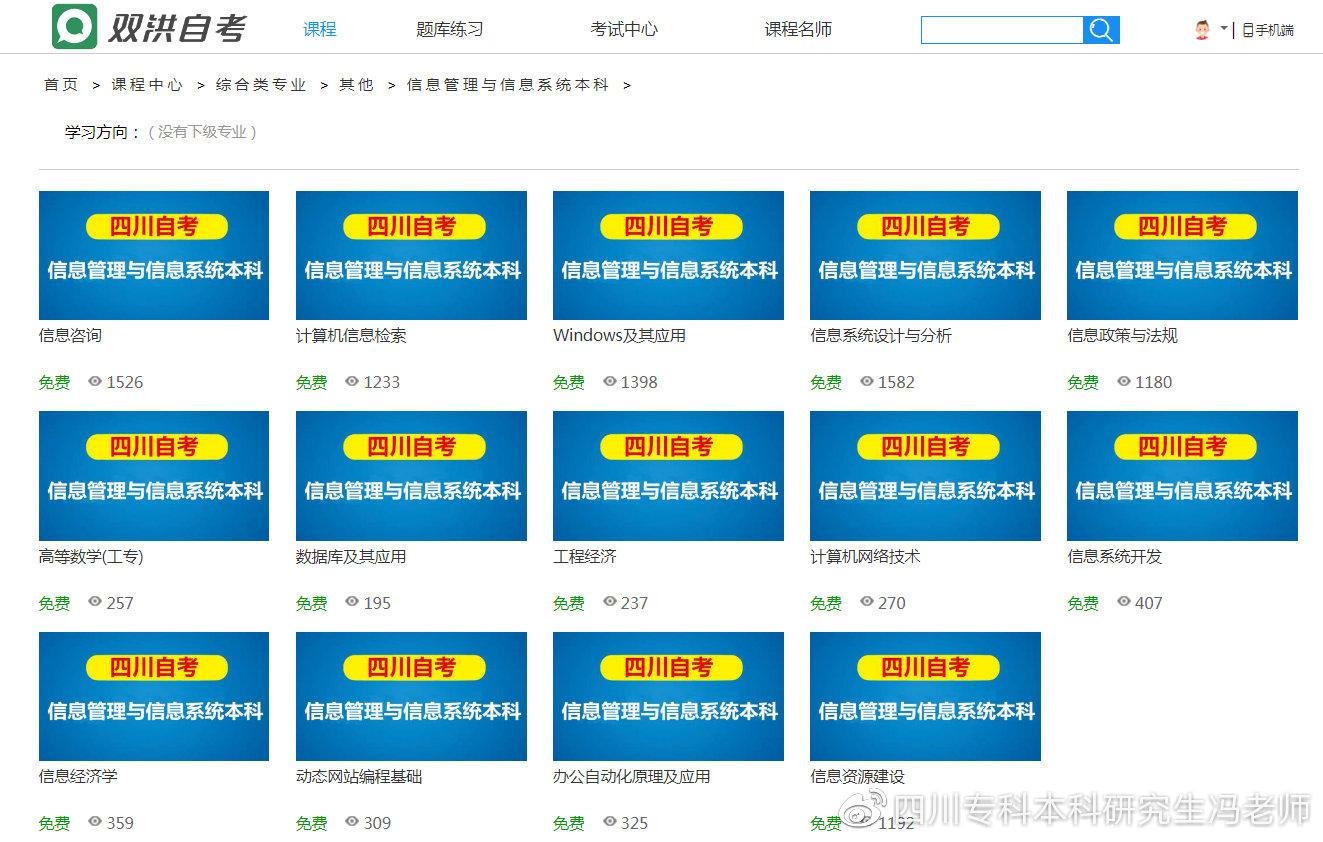The image size is (1323, 842).
Task: Click the 信息经济学 course title
Action: [x=78, y=777]
